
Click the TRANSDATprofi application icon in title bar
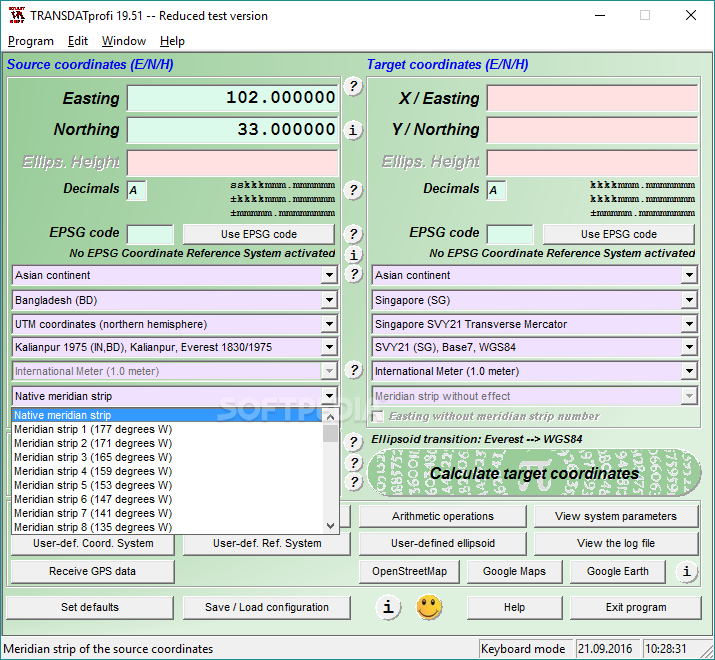coord(17,15)
